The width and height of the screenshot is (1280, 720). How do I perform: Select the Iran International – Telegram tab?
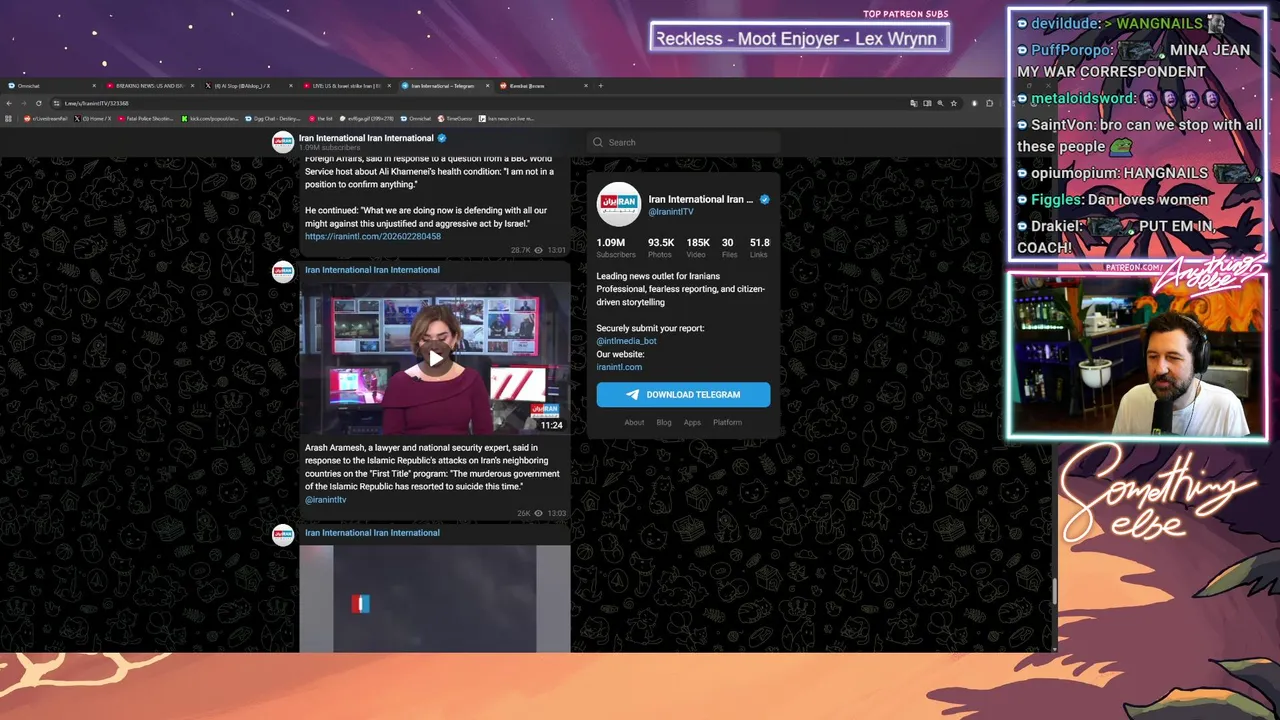click(x=444, y=86)
